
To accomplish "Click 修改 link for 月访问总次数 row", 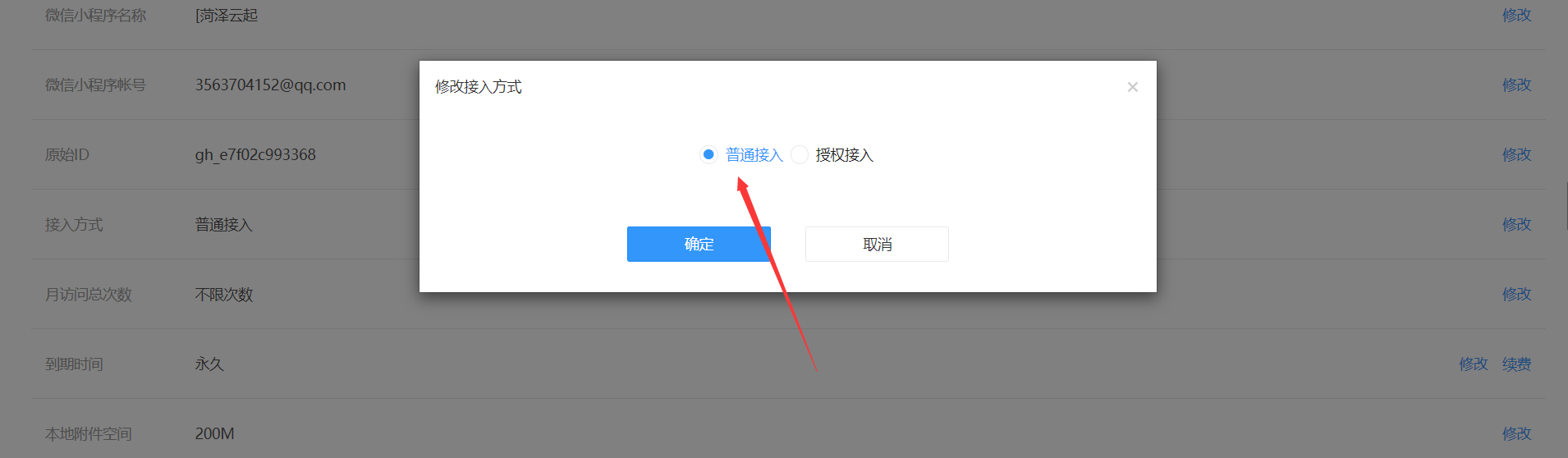I will (1516, 294).
